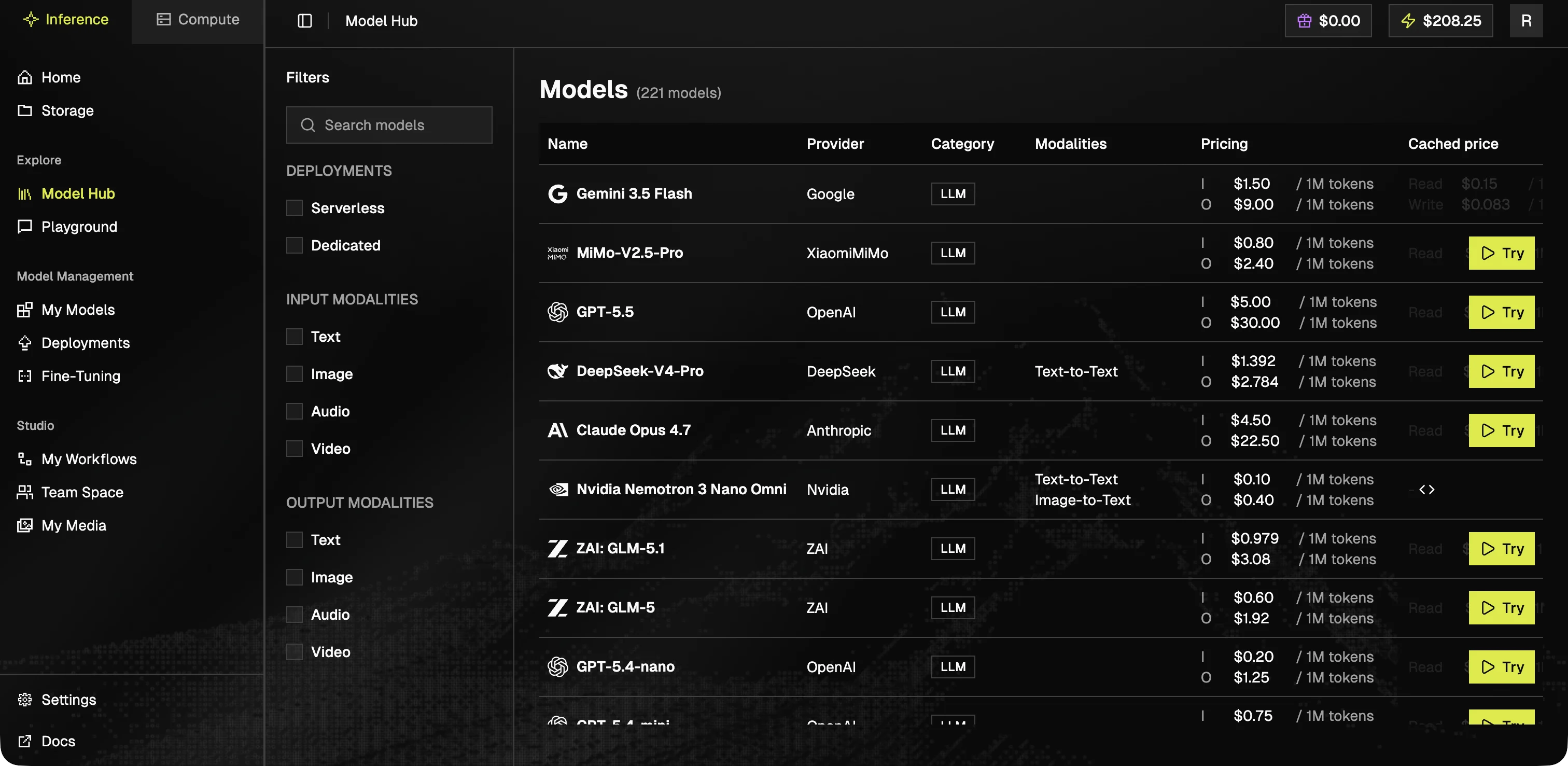
Task: Open the lightning balance $208.25
Action: (1440, 21)
